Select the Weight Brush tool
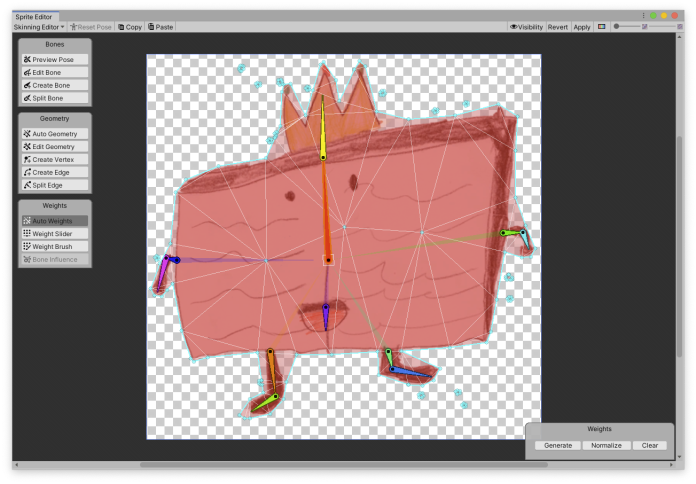The width and height of the screenshot is (696, 484). pyautogui.click(x=55, y=247)
